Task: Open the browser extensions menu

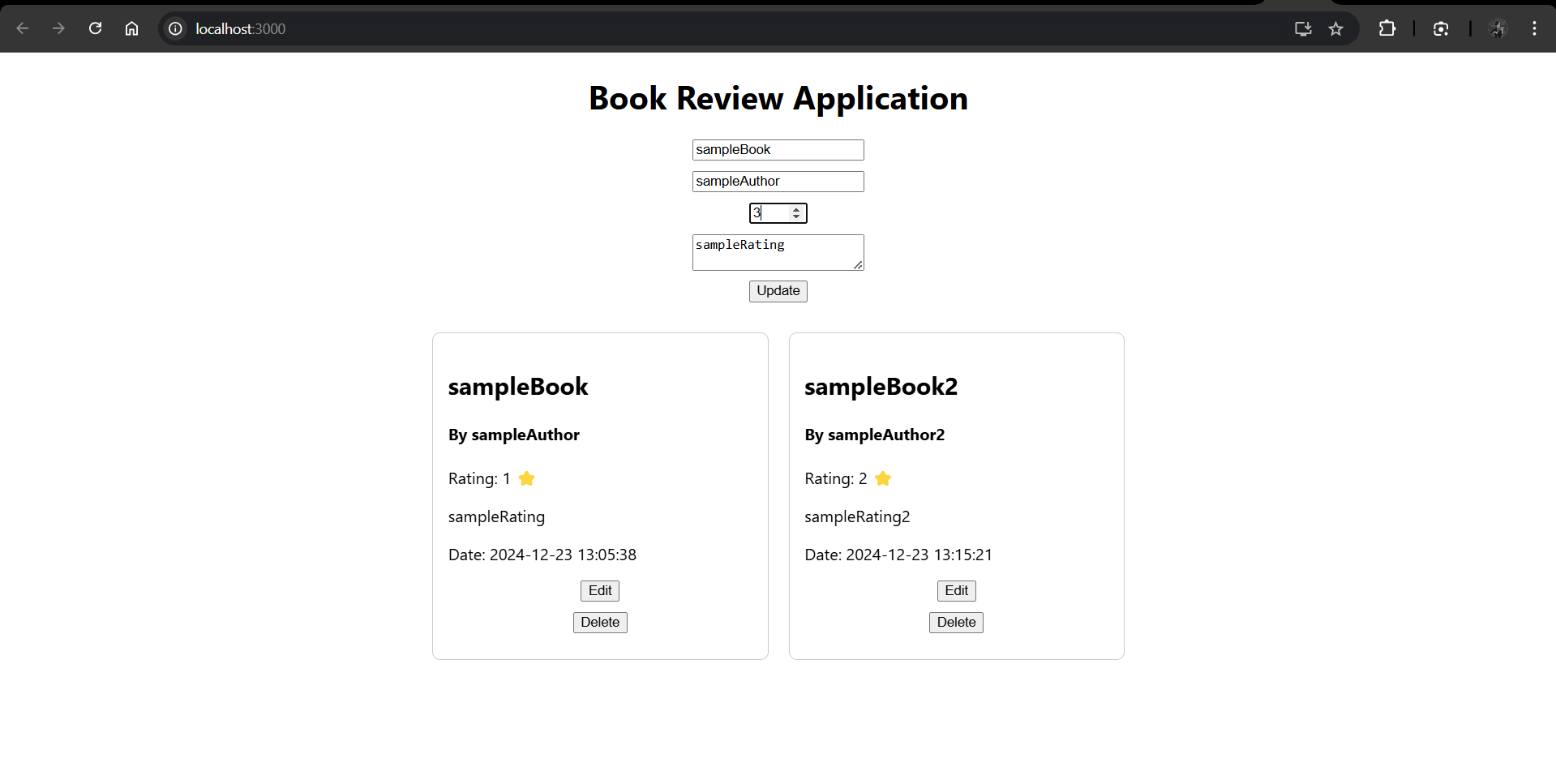Action: (1387, 28)
